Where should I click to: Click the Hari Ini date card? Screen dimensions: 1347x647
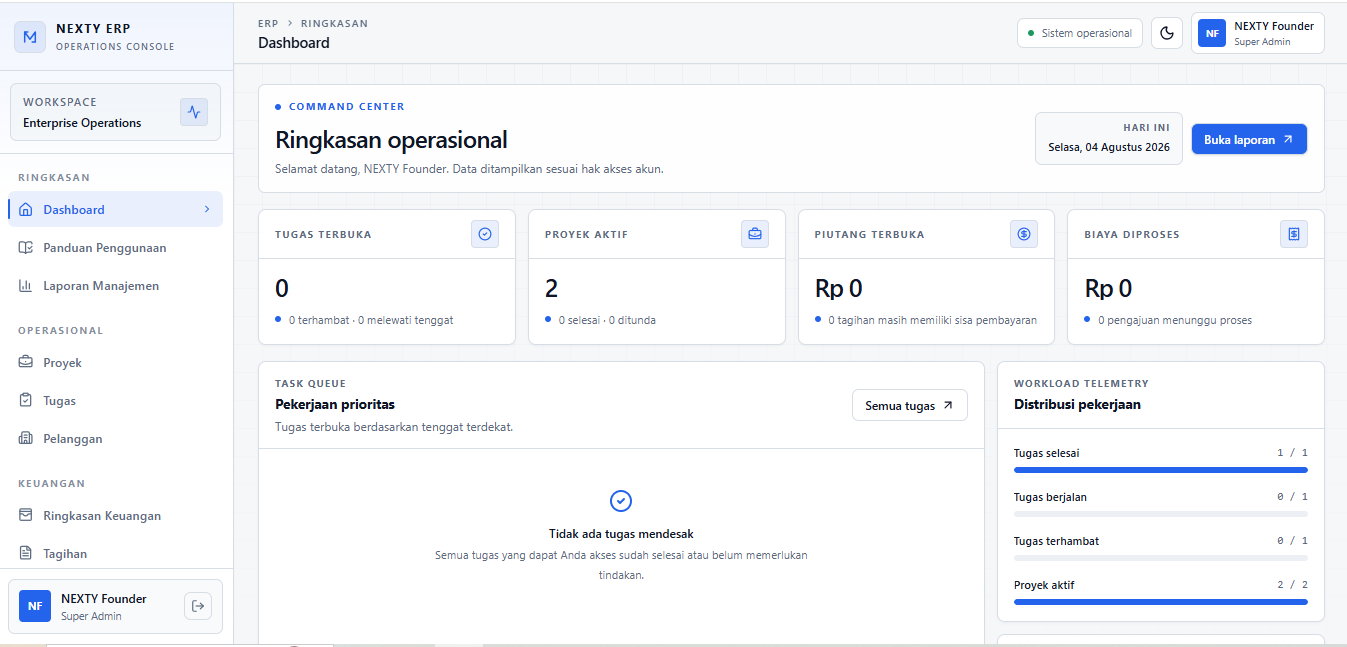1109,138
